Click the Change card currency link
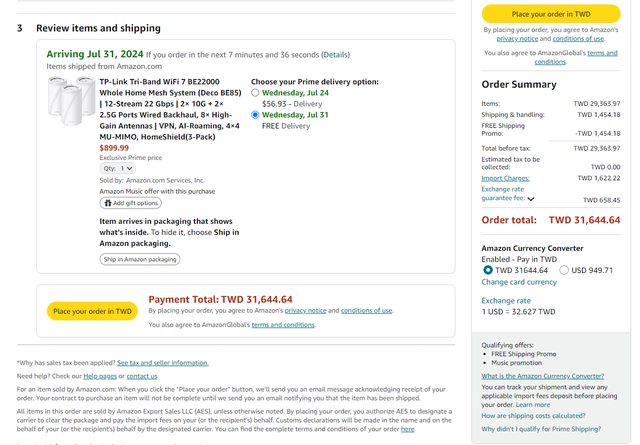Screen dimensions: 640x445 519,282
